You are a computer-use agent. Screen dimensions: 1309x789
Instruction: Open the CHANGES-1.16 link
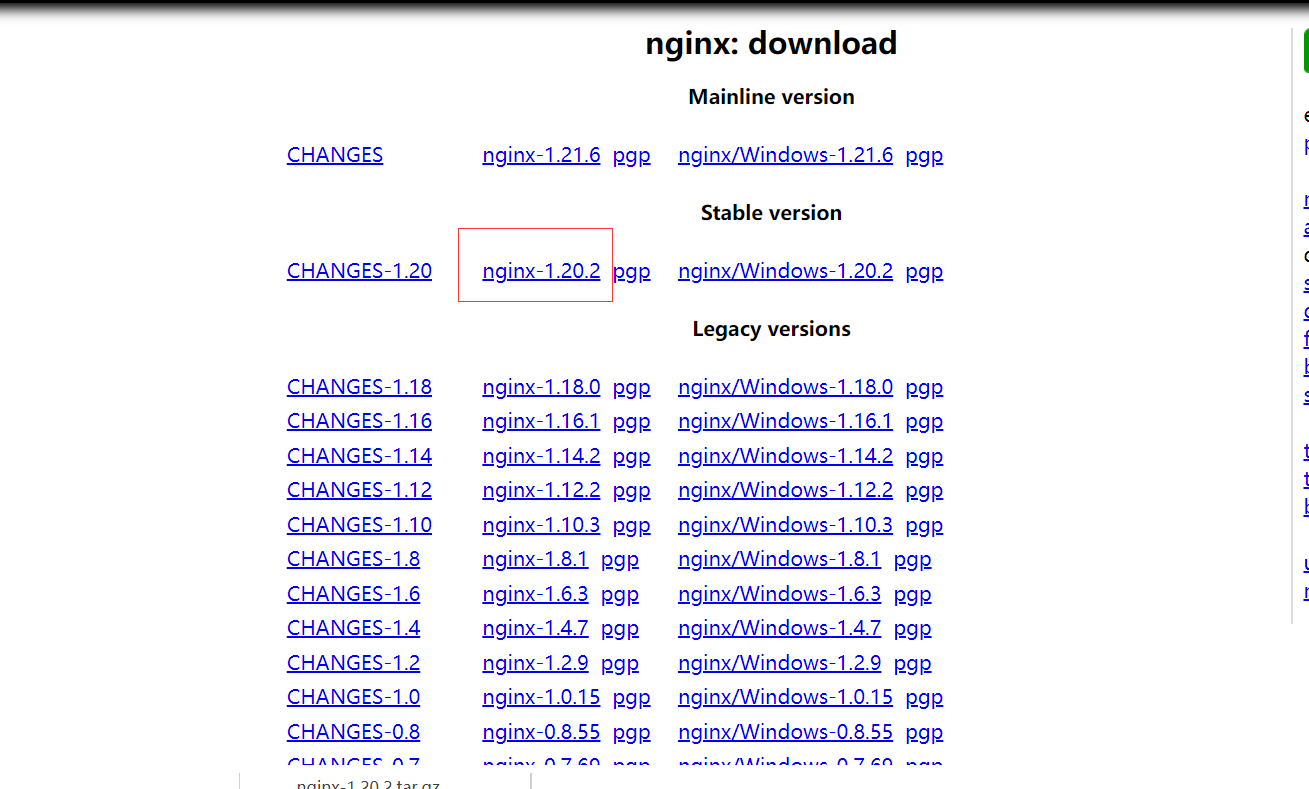point(359,421)
